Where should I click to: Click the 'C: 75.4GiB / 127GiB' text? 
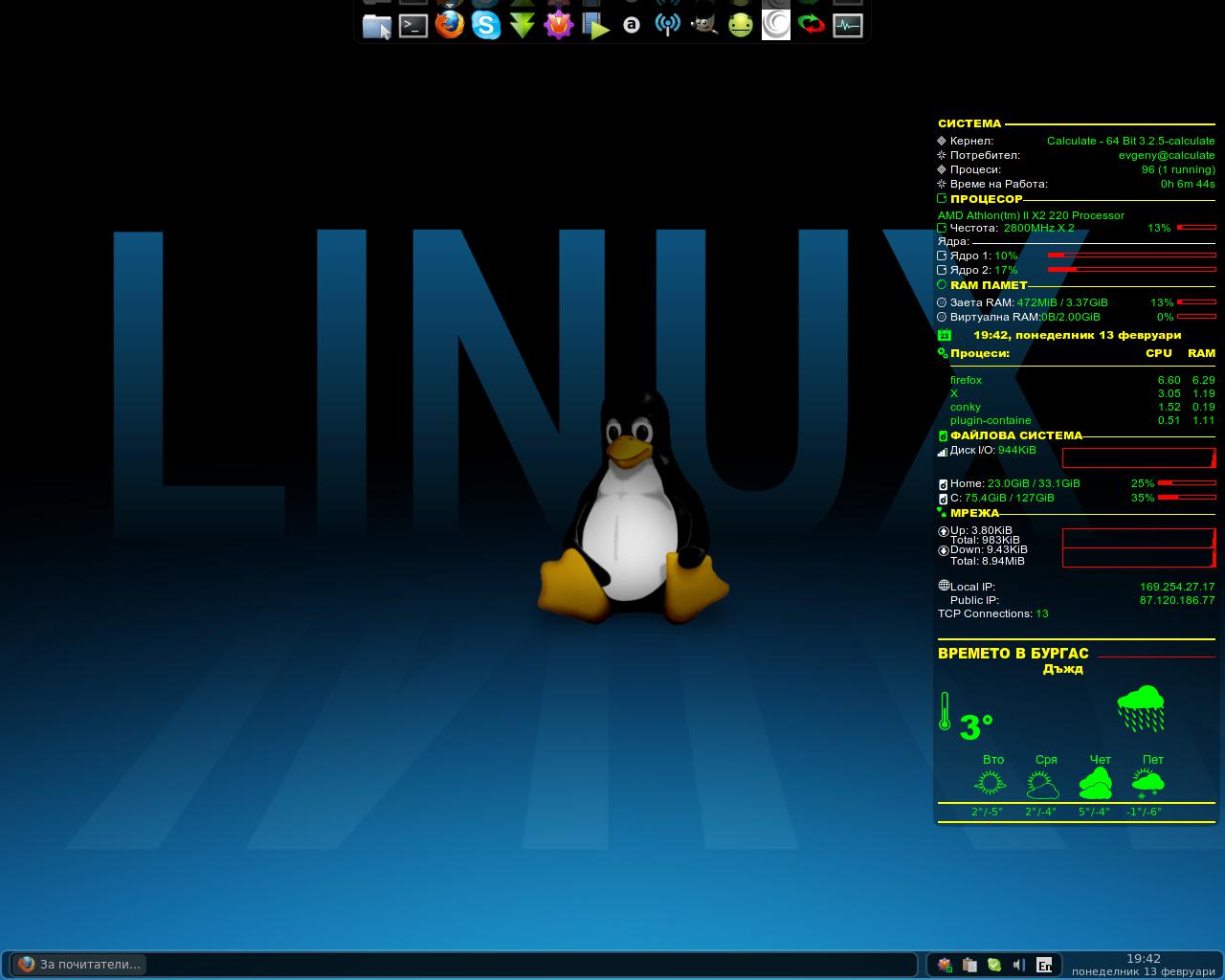(1002, 498)
